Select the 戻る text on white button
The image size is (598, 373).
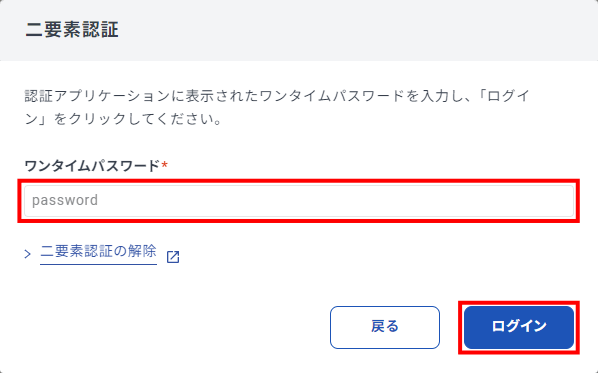pyautogui.click(x=385, y=327)
